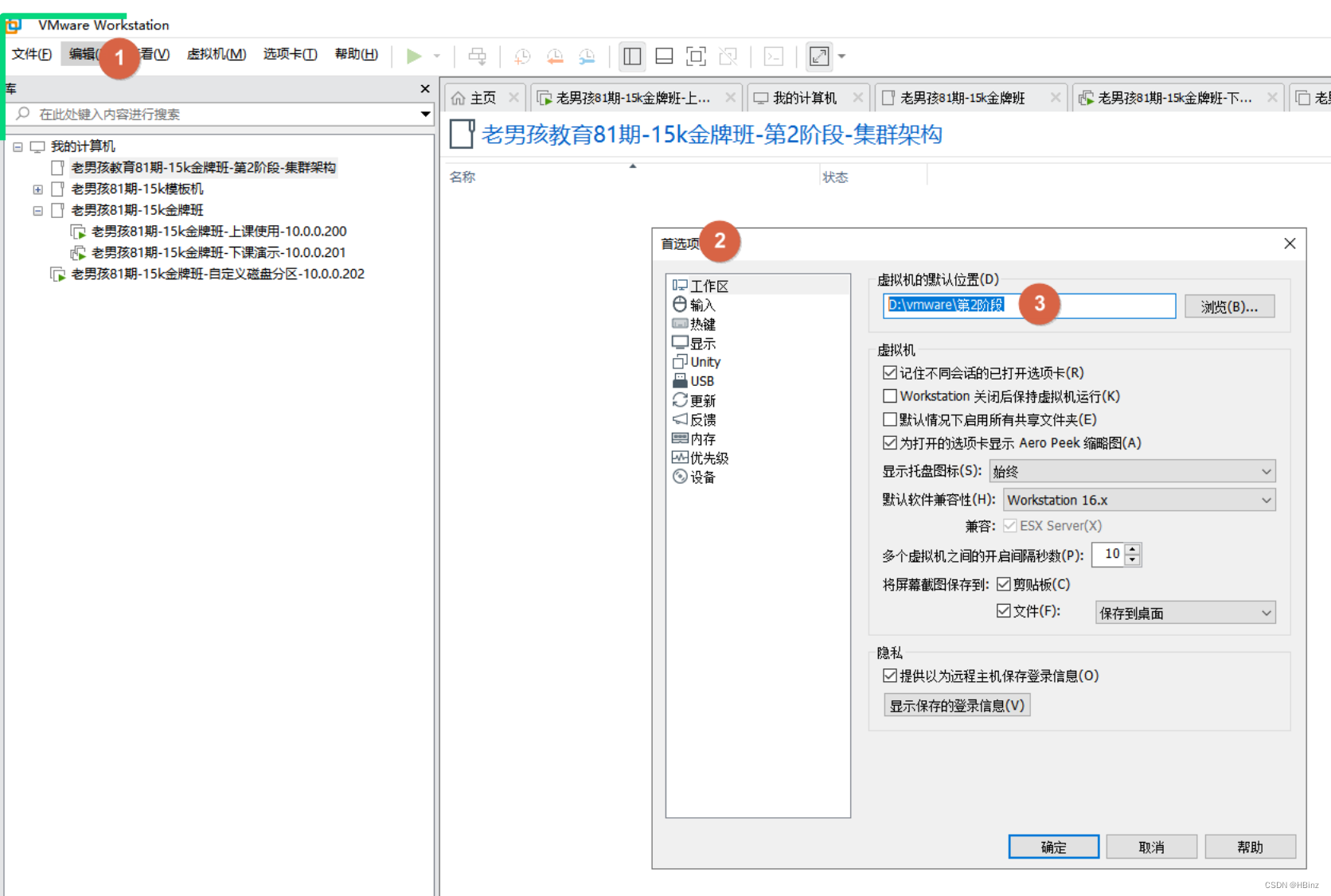Collapse the 老男孩81期-15k金牌班 folder
The image size is (1331, 896).
37,211
